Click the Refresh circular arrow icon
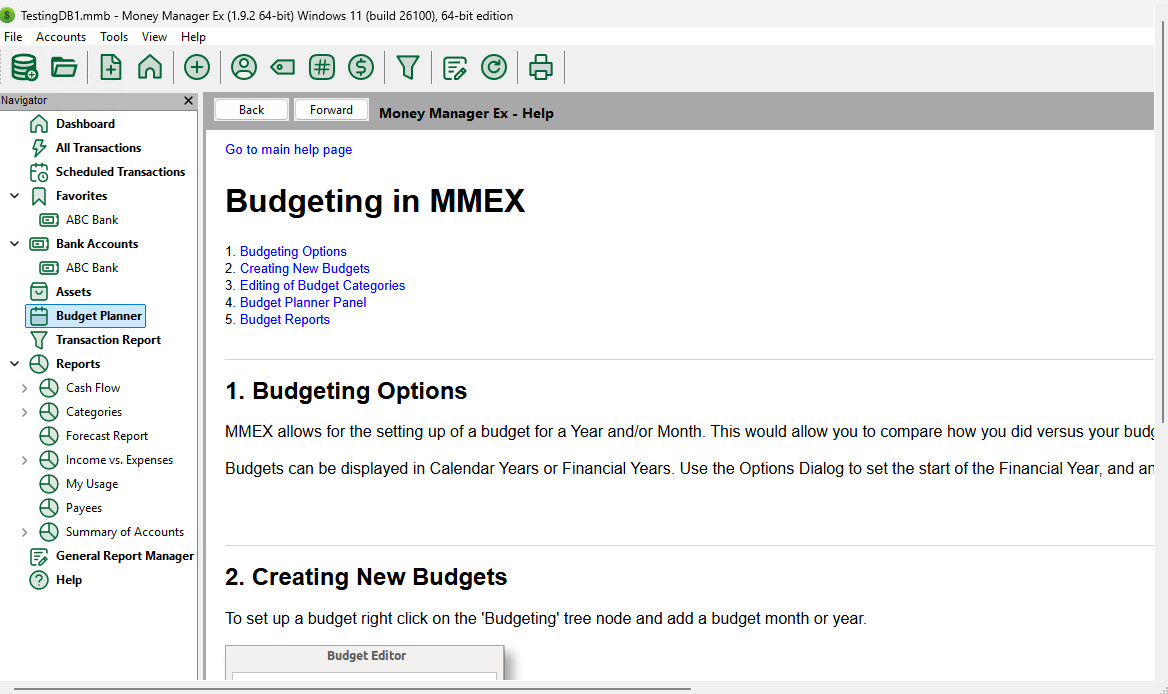1168x694 pixels. [x=494, y=67]
